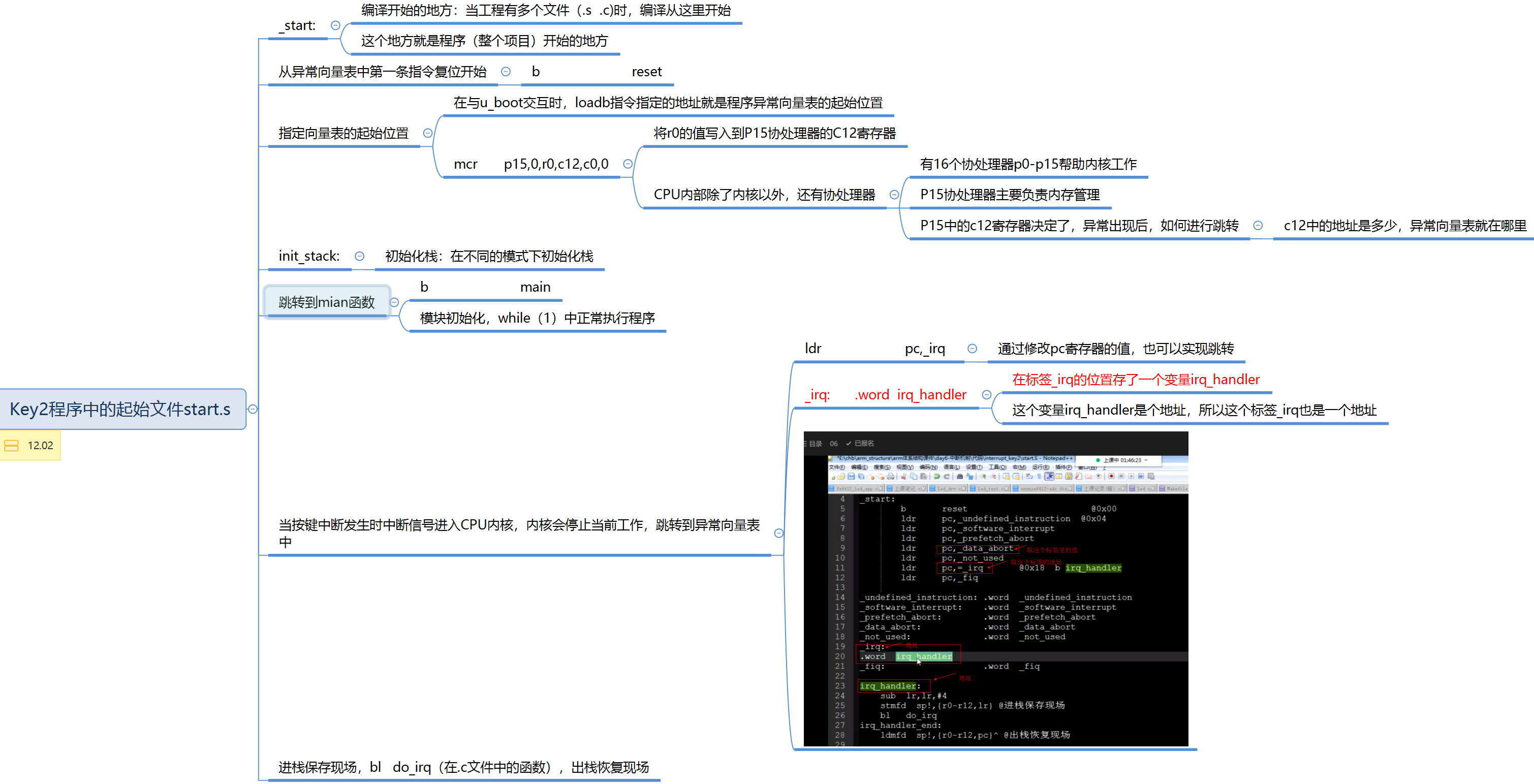Collapse the 指定向量表的起始位置 subtopics
Image resolution: width=1534 pixels, height=784 pixels.
(427, 133)
